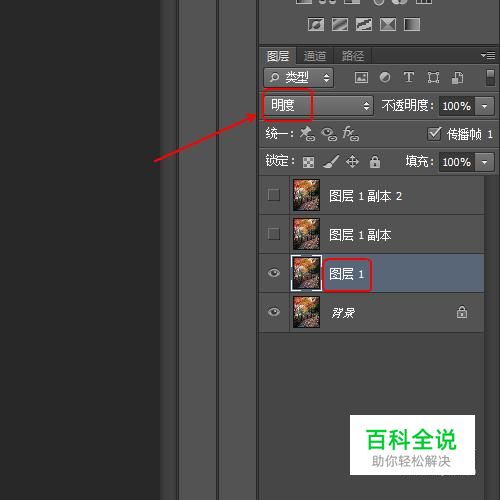Click the unify layer visibility icon
The height and width of the screenshot is (500, 500).
[329, 134]
